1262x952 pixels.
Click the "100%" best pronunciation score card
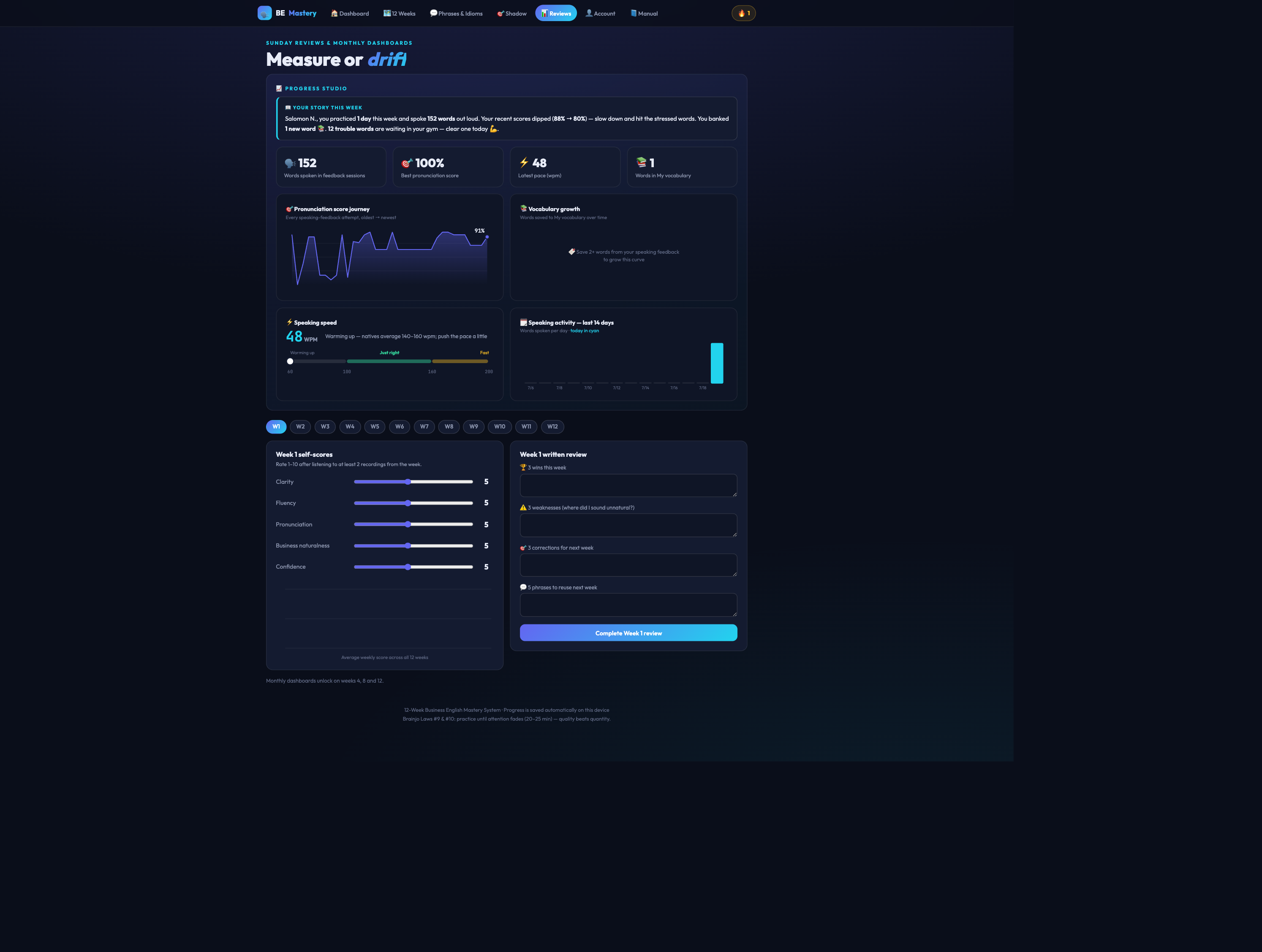pyautogui.click(x=448, y=167)
